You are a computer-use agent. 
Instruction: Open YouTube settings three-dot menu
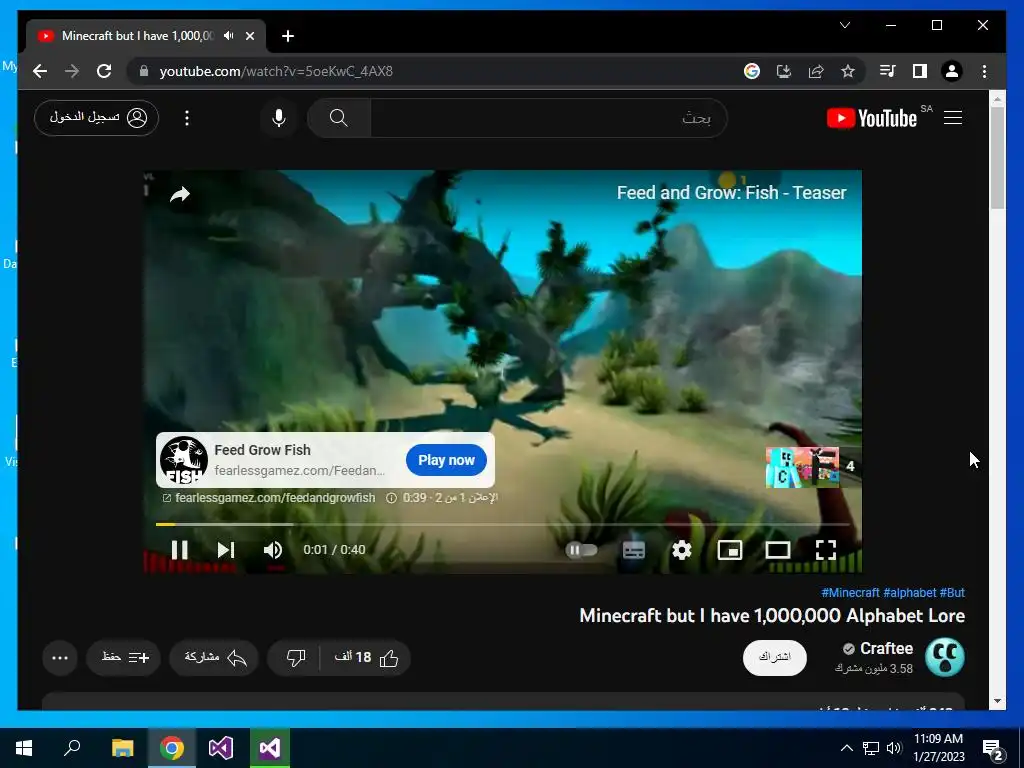(187, 118)
